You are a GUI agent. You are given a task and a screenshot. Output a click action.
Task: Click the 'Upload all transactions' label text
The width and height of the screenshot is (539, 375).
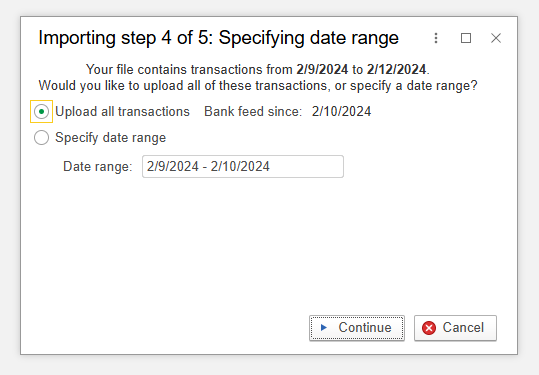(x=122, y=112)
